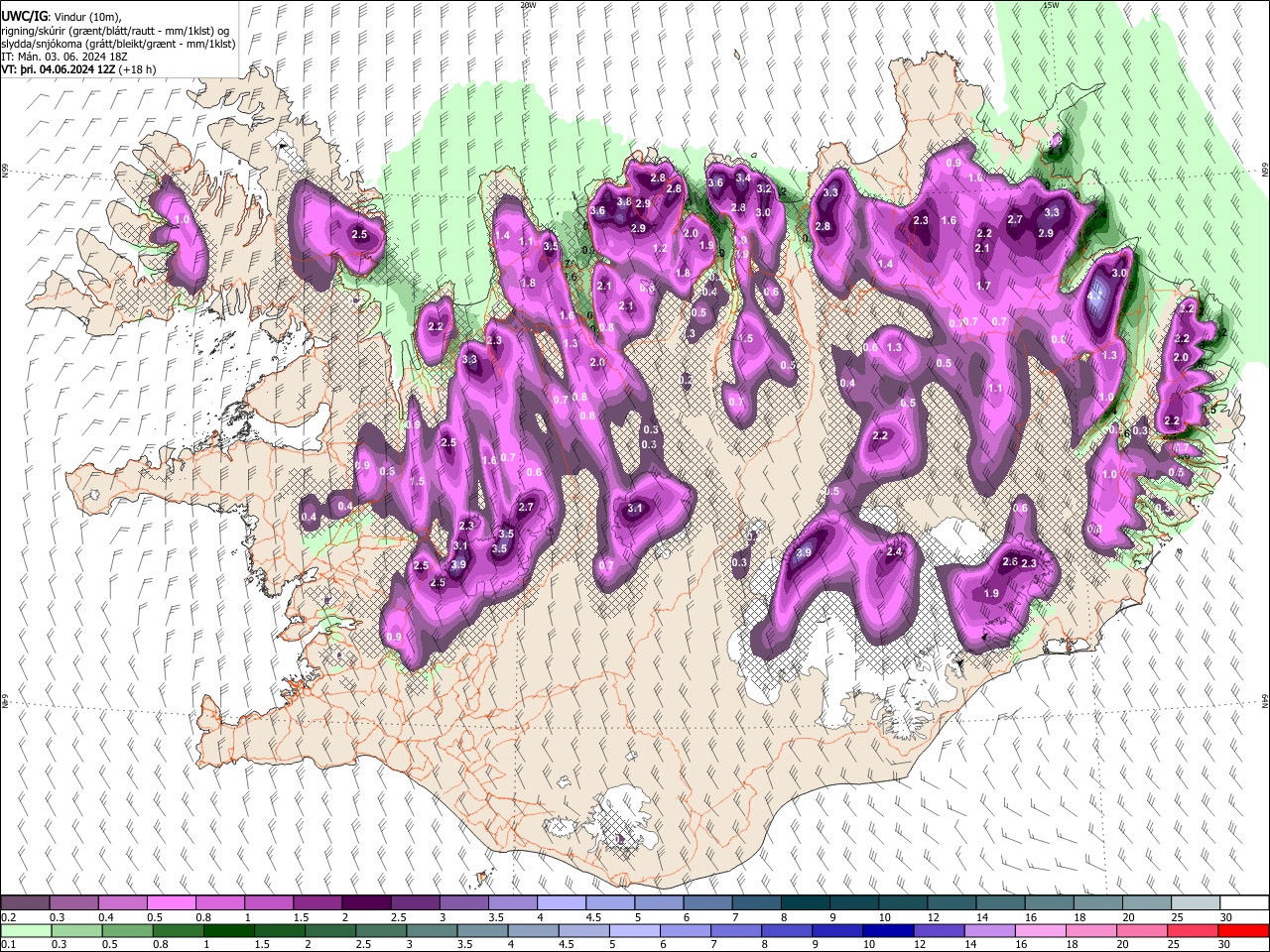Pick the lavender 4 snow legend swatch
This screenshot has height=952, width=1270.
coord(562,903)
